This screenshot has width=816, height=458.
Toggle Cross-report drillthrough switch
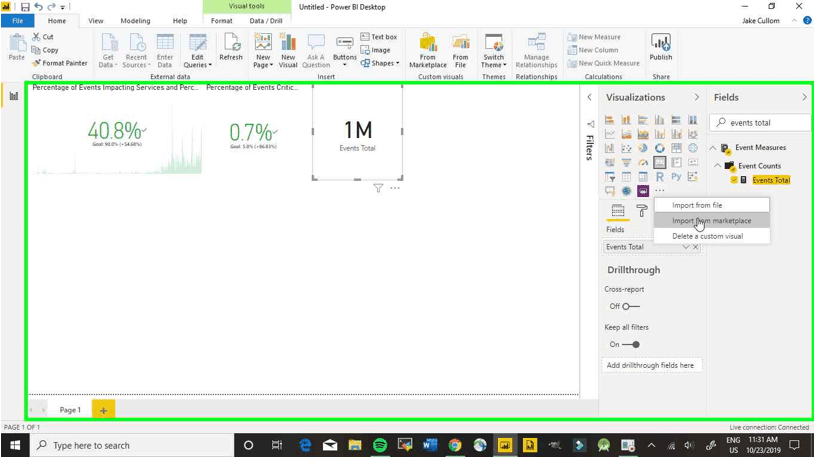tap(631, 306)
